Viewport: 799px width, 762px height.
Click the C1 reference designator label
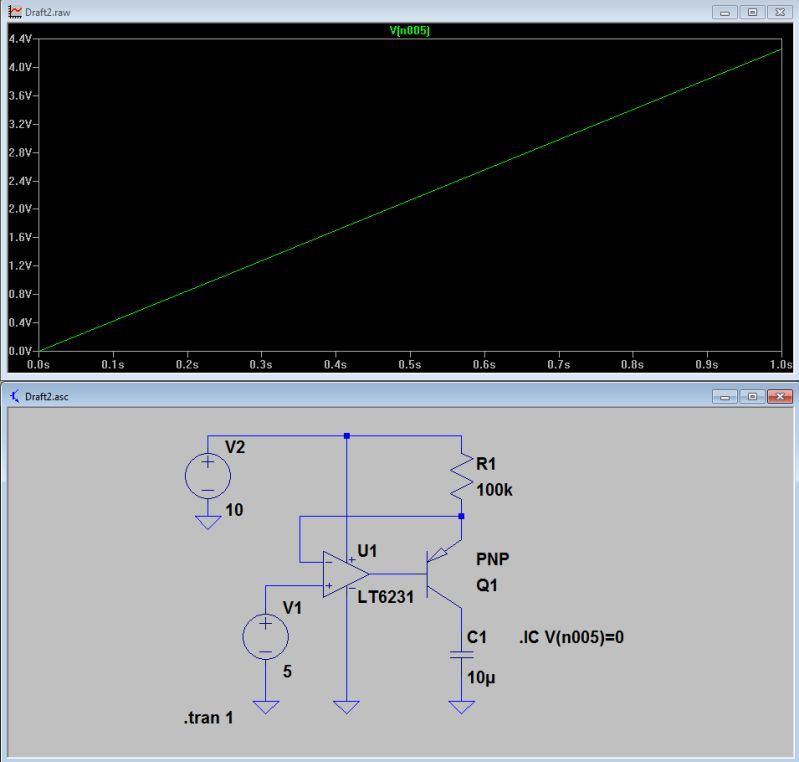pyautogui.click(x=476, y=637)
